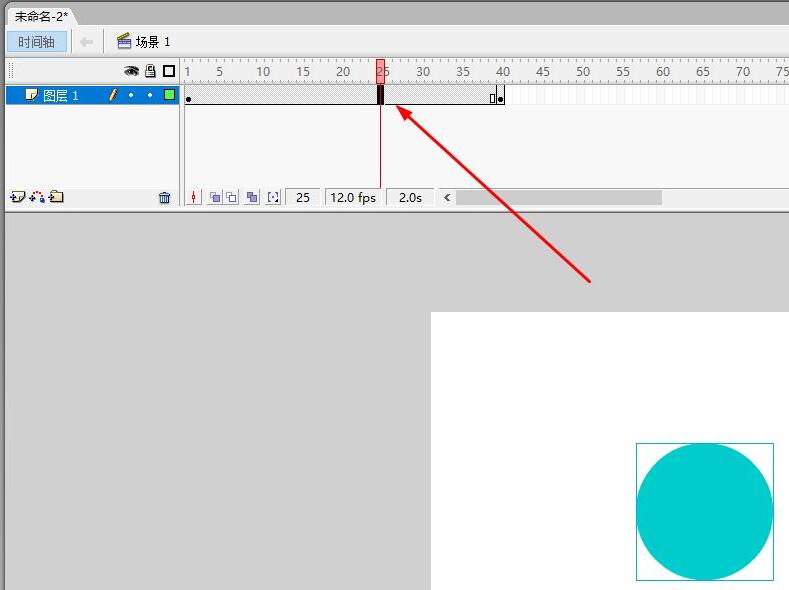Click the Insert Layer icon

click(x=17, y=197)
